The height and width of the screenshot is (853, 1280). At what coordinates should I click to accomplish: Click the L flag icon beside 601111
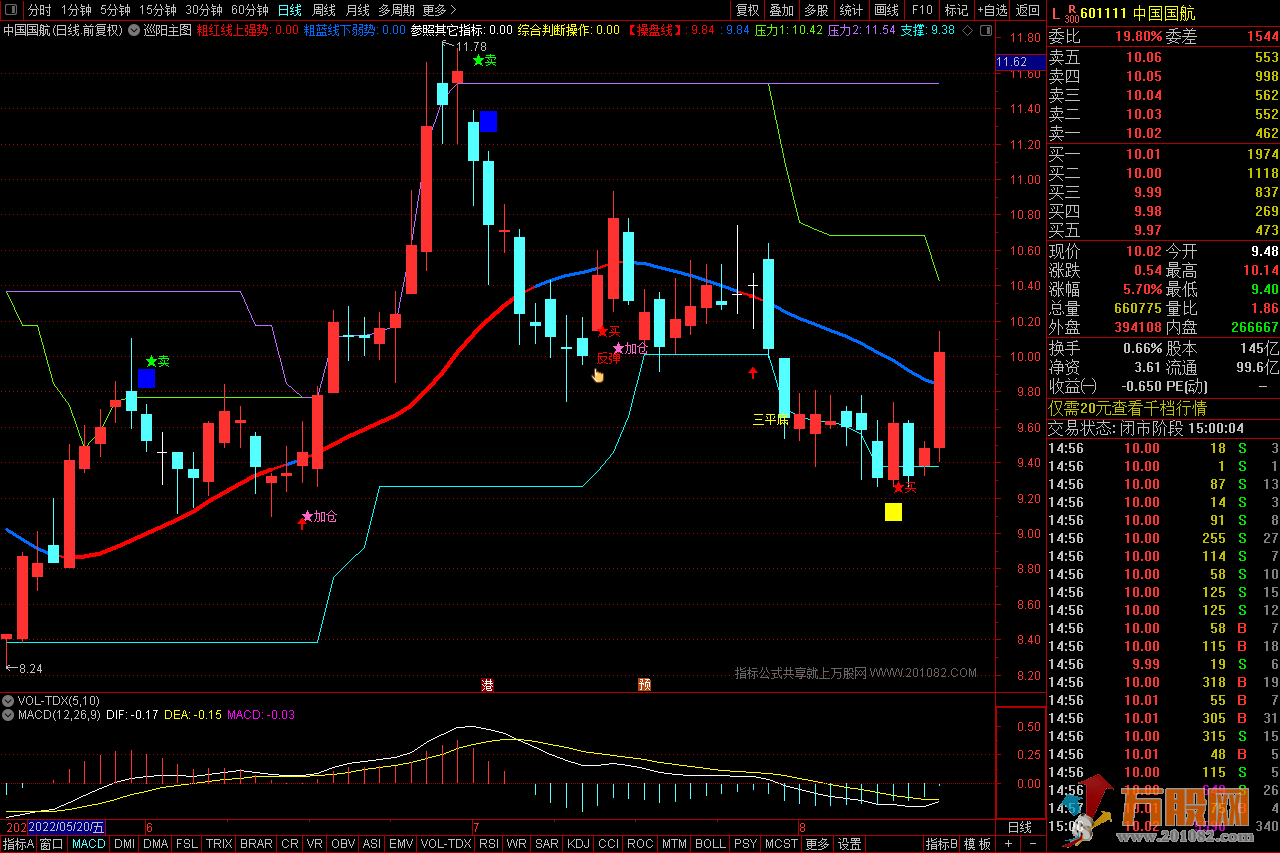[1054, 13]
